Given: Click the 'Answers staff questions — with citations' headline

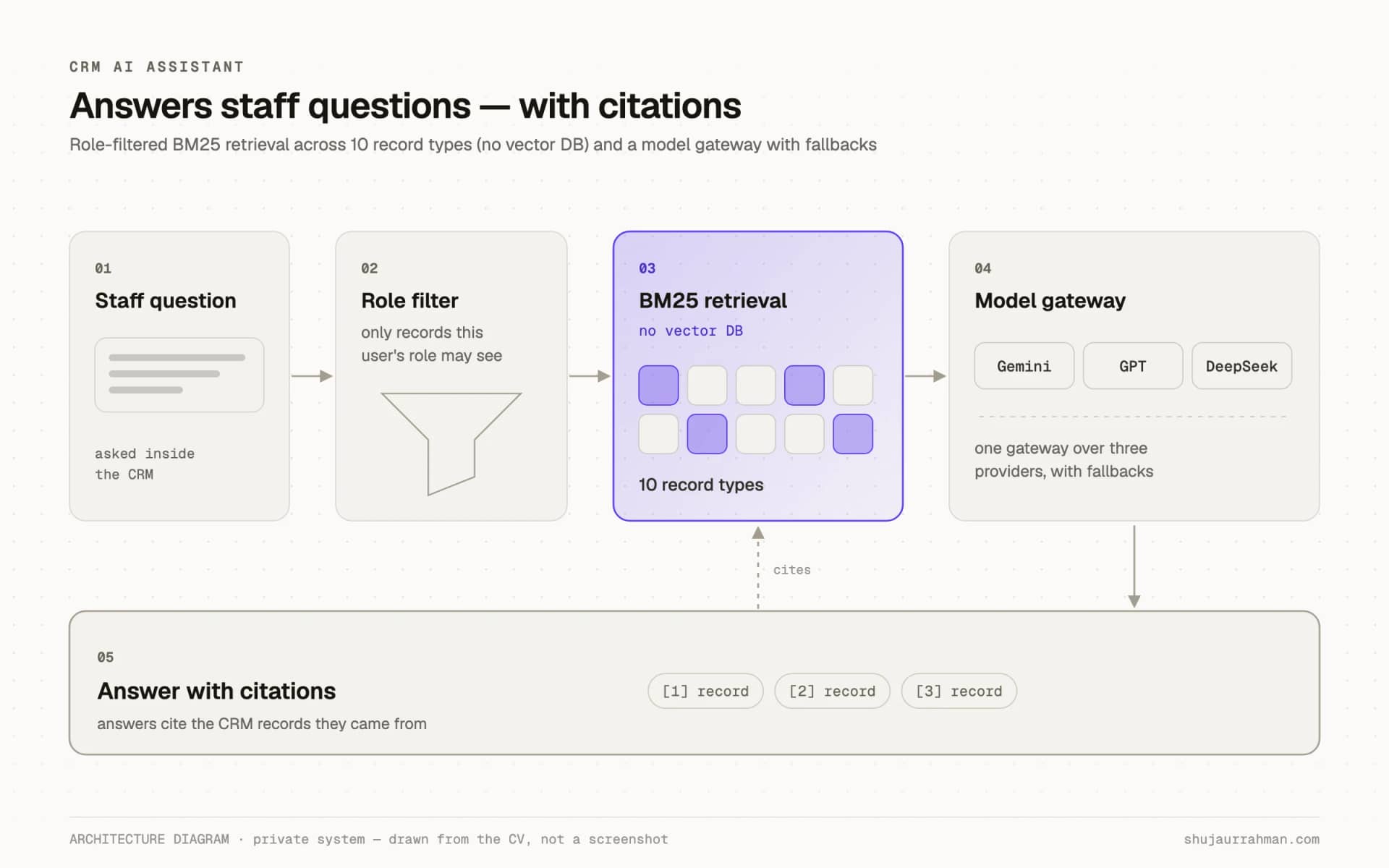Looking at the screenshot, I should pyautogui.click(x=405, y=106).
